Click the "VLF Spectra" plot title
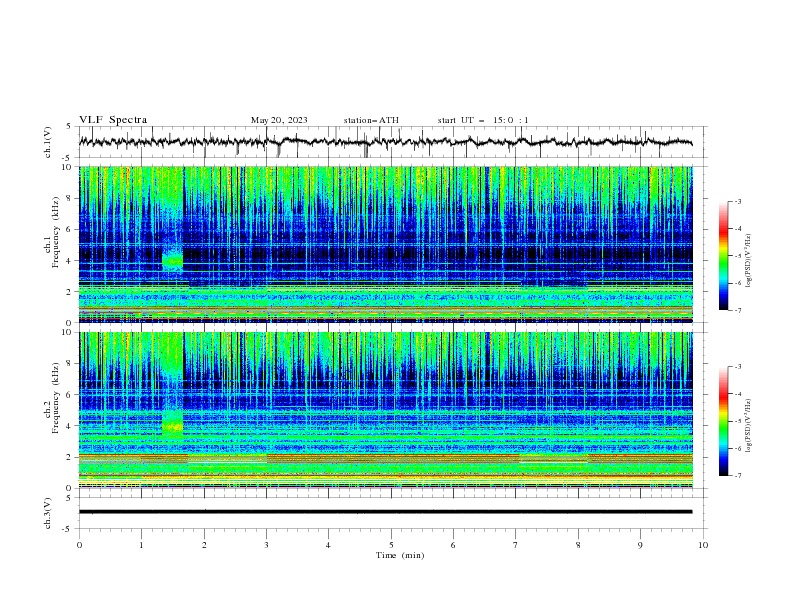This screenshot has height=612, width=792. (x=113, y=120)
